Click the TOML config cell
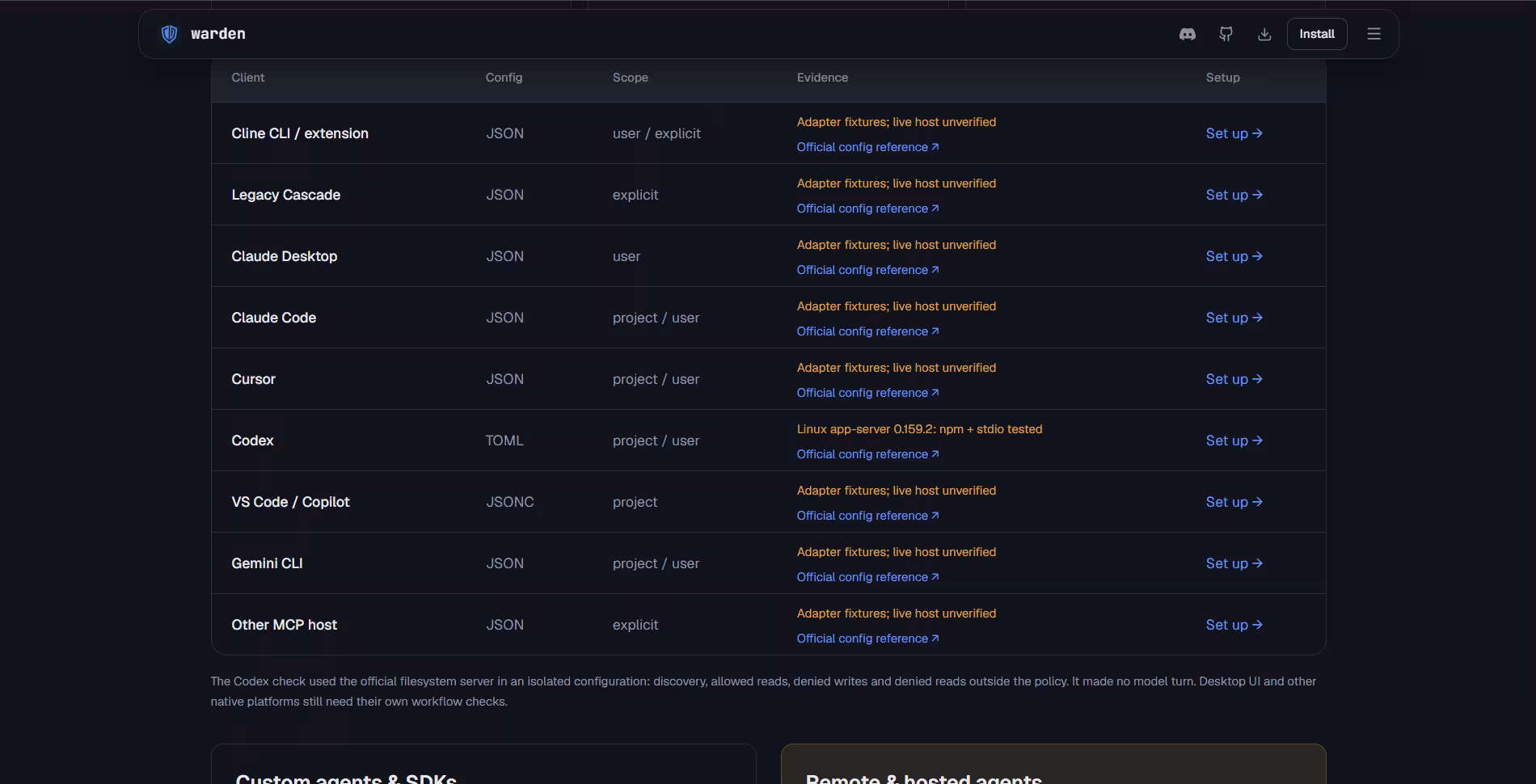Image resolution: width=1536 pixels, height=784 pixels. 504,440
